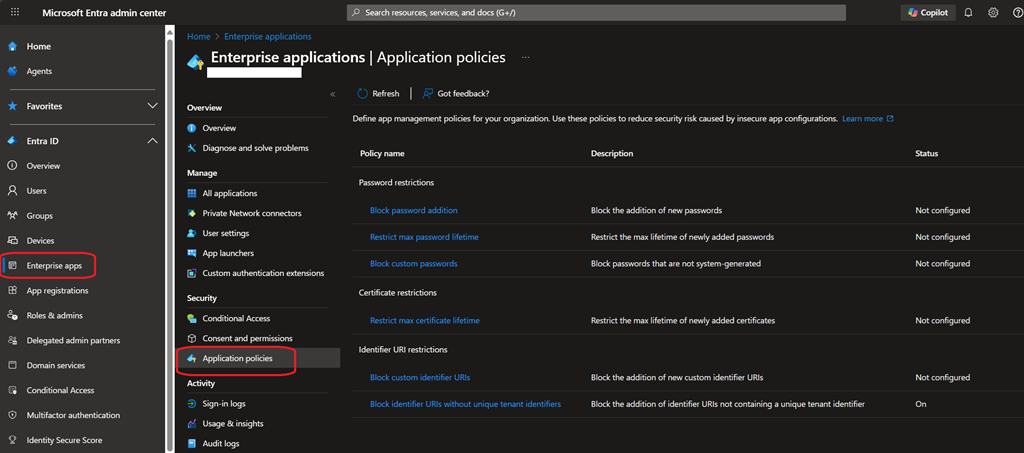Expand the Favorites section
Viewport: 1024px width, 453px height.
pyautogui.click(x=152, y=106)
